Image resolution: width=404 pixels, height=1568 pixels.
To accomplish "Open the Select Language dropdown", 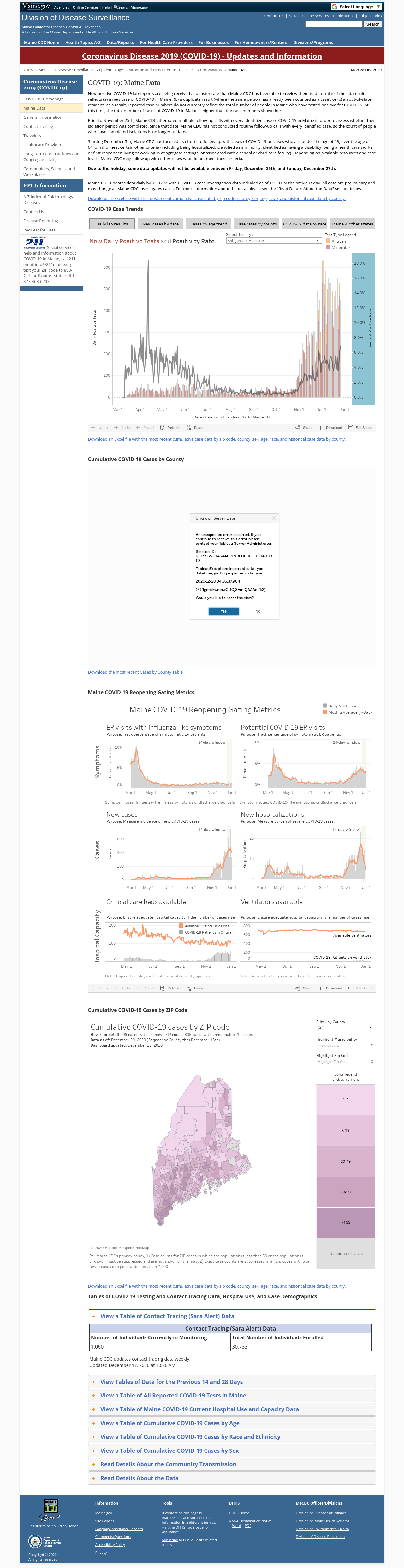I will coord(356,7).
